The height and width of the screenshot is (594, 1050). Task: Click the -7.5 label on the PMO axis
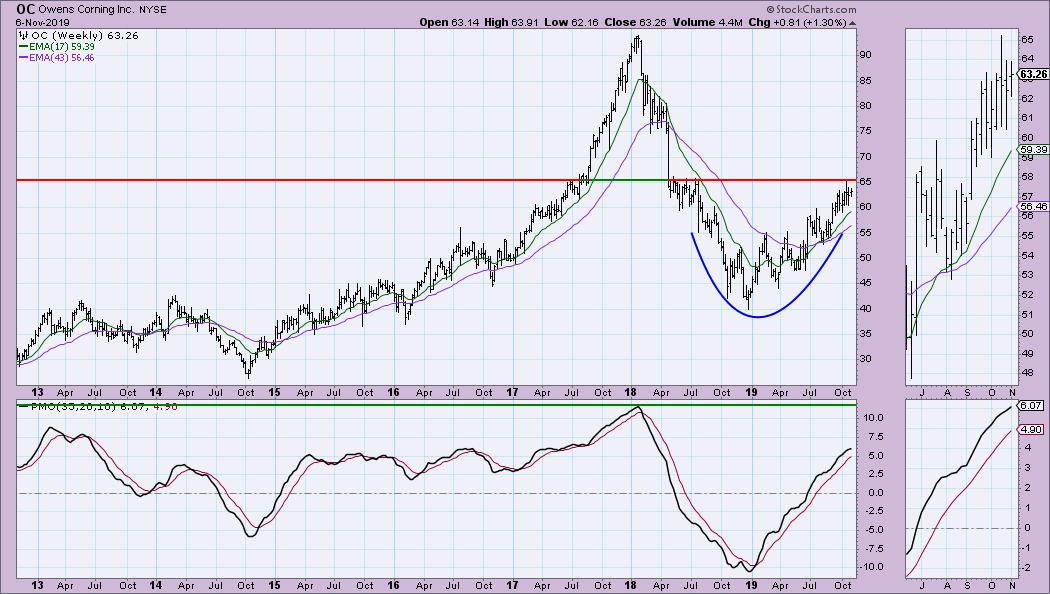coord(873,548)
